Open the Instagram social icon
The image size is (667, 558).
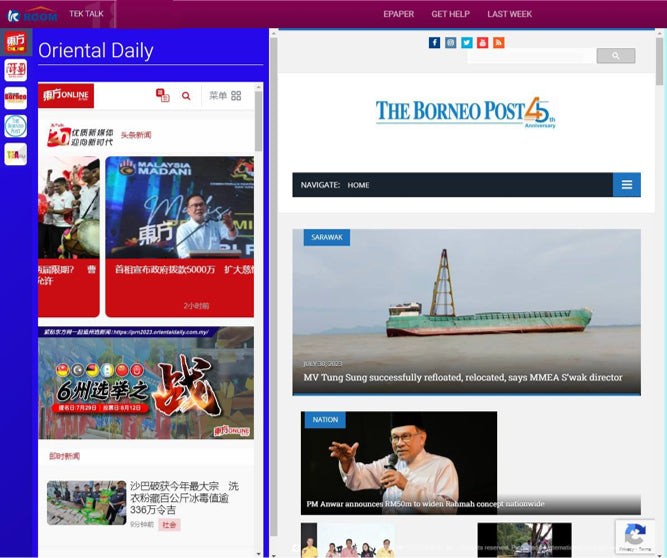[450, 43]
